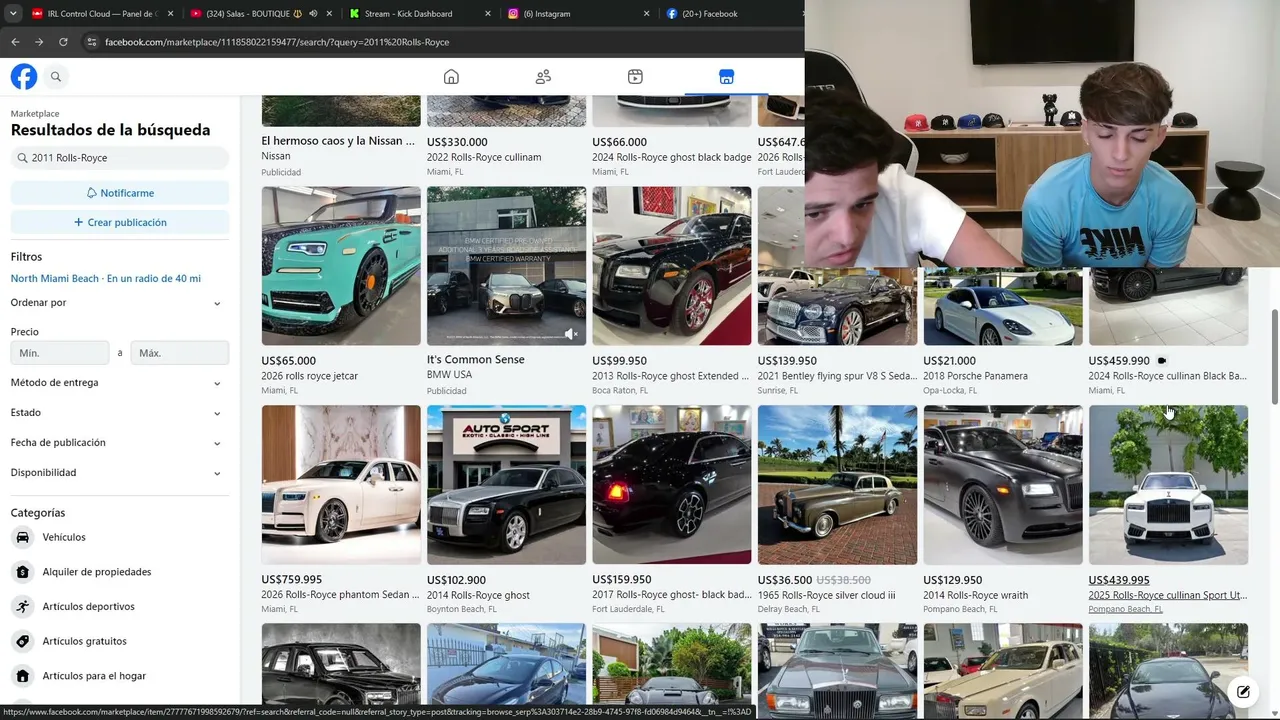The image size is (1280, 720).
Task: Click the 2024 Rolls-Royce ghost black badge title
Action: coord(672,157)
